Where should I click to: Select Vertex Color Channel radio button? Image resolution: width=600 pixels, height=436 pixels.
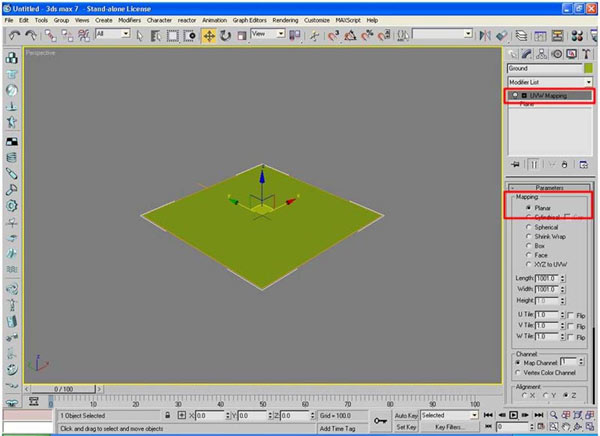click(x=518, y=372)
